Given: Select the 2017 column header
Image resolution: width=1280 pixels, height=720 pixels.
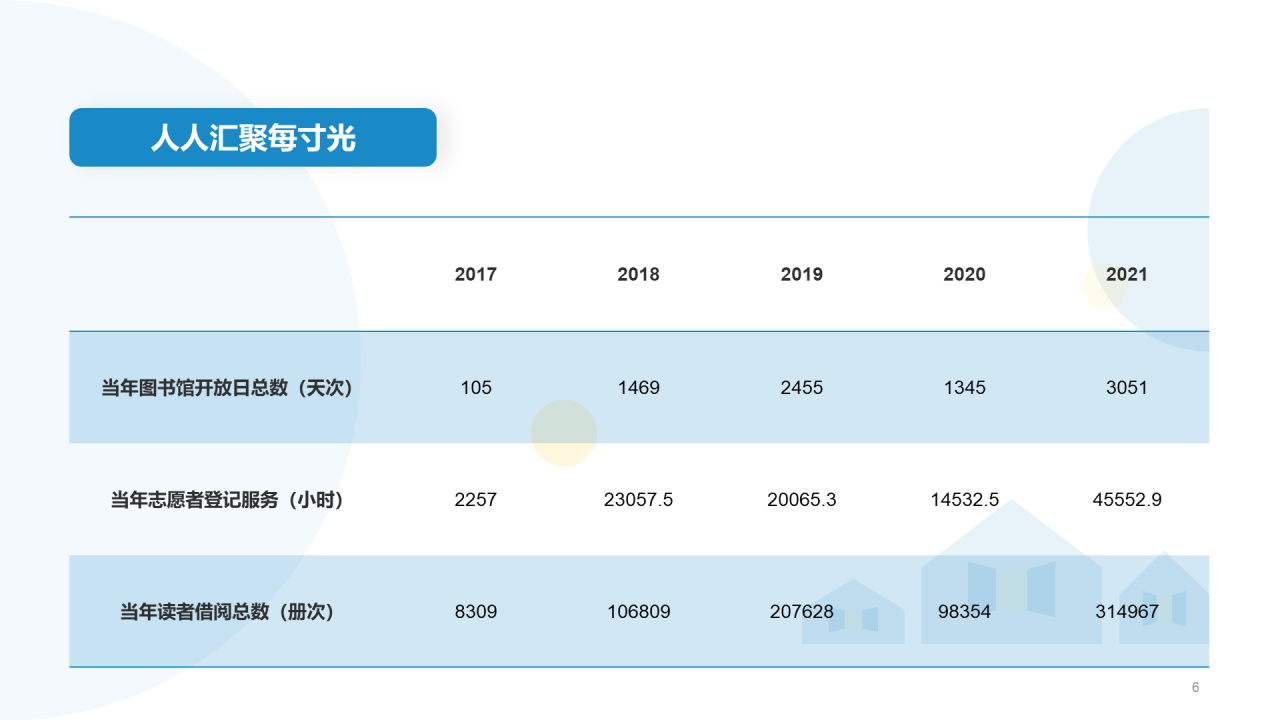Looking at the screenshot, I should point(475,274).
